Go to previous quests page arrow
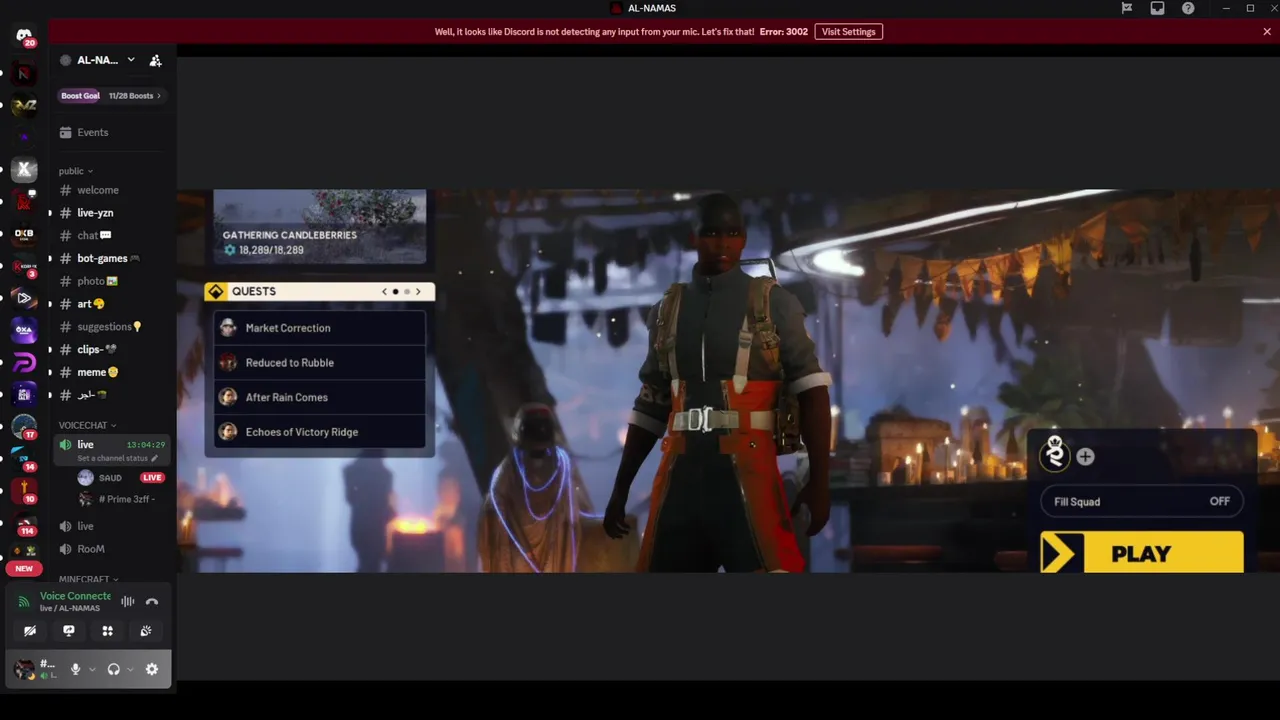Image resolution: width=1280 pixels, height=720 pixels. point(385,291)
